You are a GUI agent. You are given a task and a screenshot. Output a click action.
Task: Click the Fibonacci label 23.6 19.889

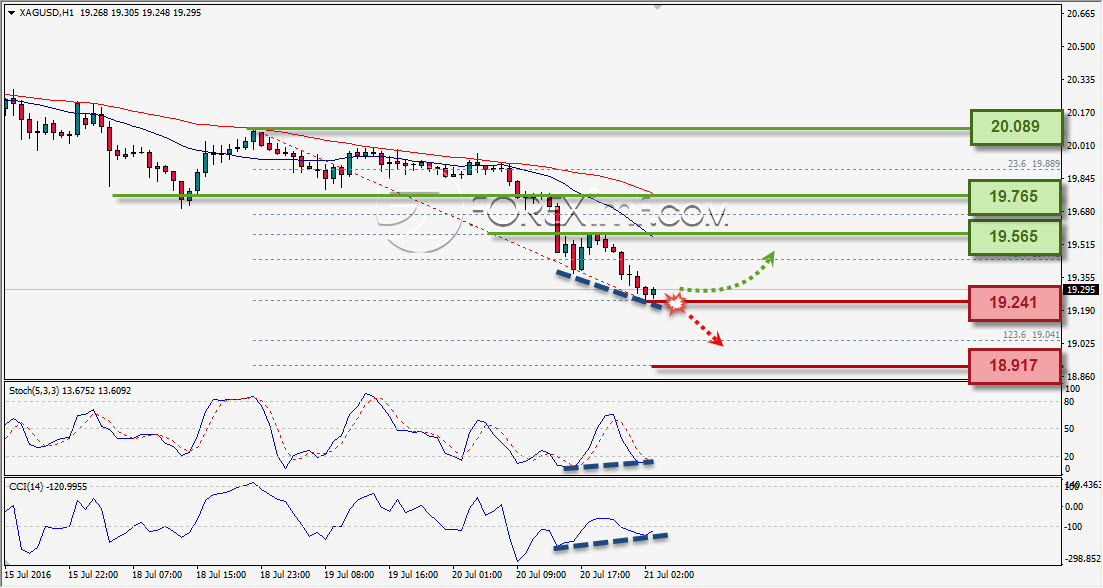1033,163
